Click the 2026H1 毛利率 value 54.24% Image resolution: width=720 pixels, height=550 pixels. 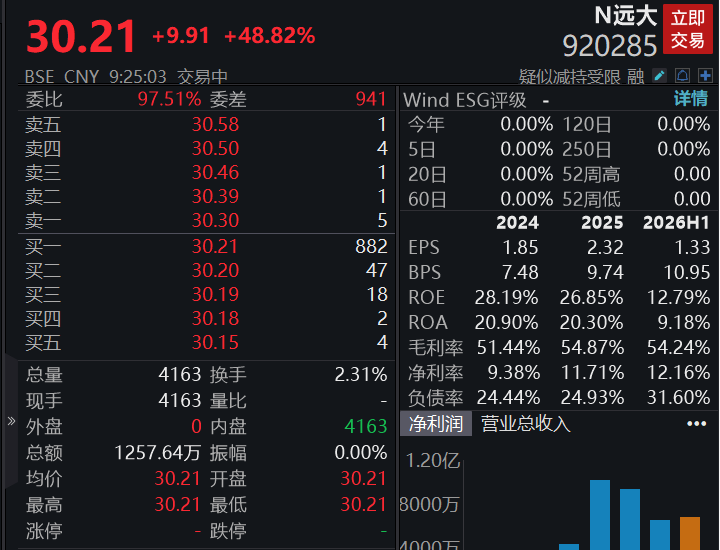click(x=678, y=348)
